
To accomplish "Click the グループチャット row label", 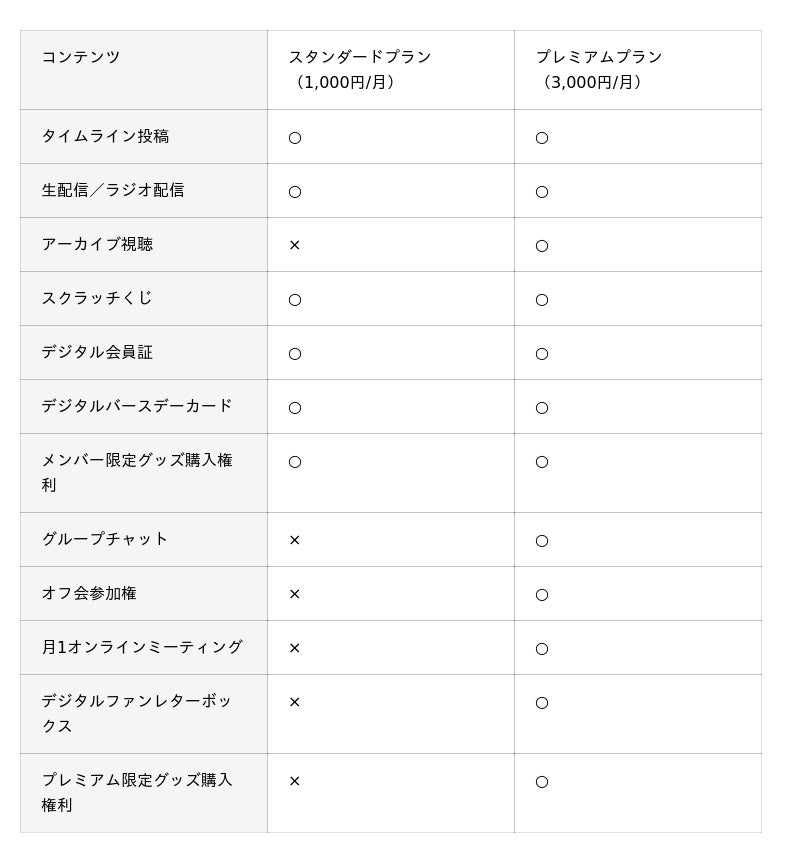I will pos(105,539).
